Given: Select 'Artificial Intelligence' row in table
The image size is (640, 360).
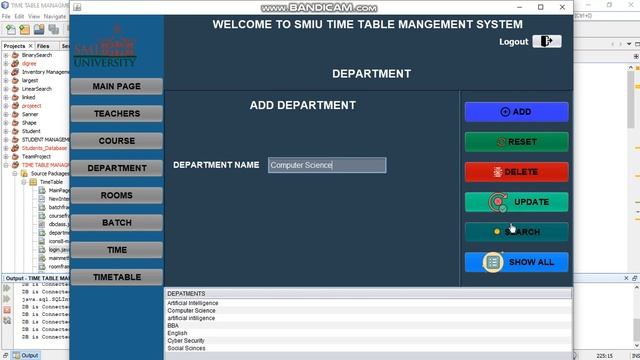Looking at the screenshot, I should tap(367, 303).
